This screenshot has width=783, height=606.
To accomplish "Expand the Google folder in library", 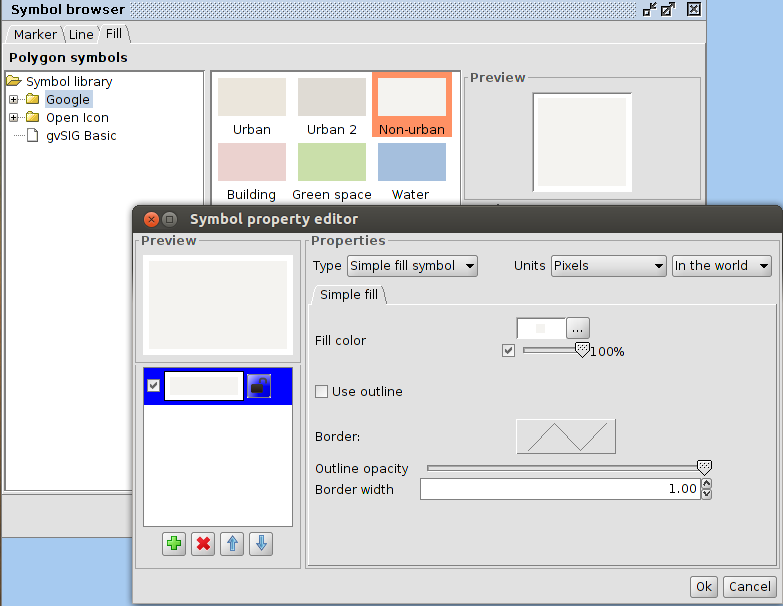I will 14,100.
